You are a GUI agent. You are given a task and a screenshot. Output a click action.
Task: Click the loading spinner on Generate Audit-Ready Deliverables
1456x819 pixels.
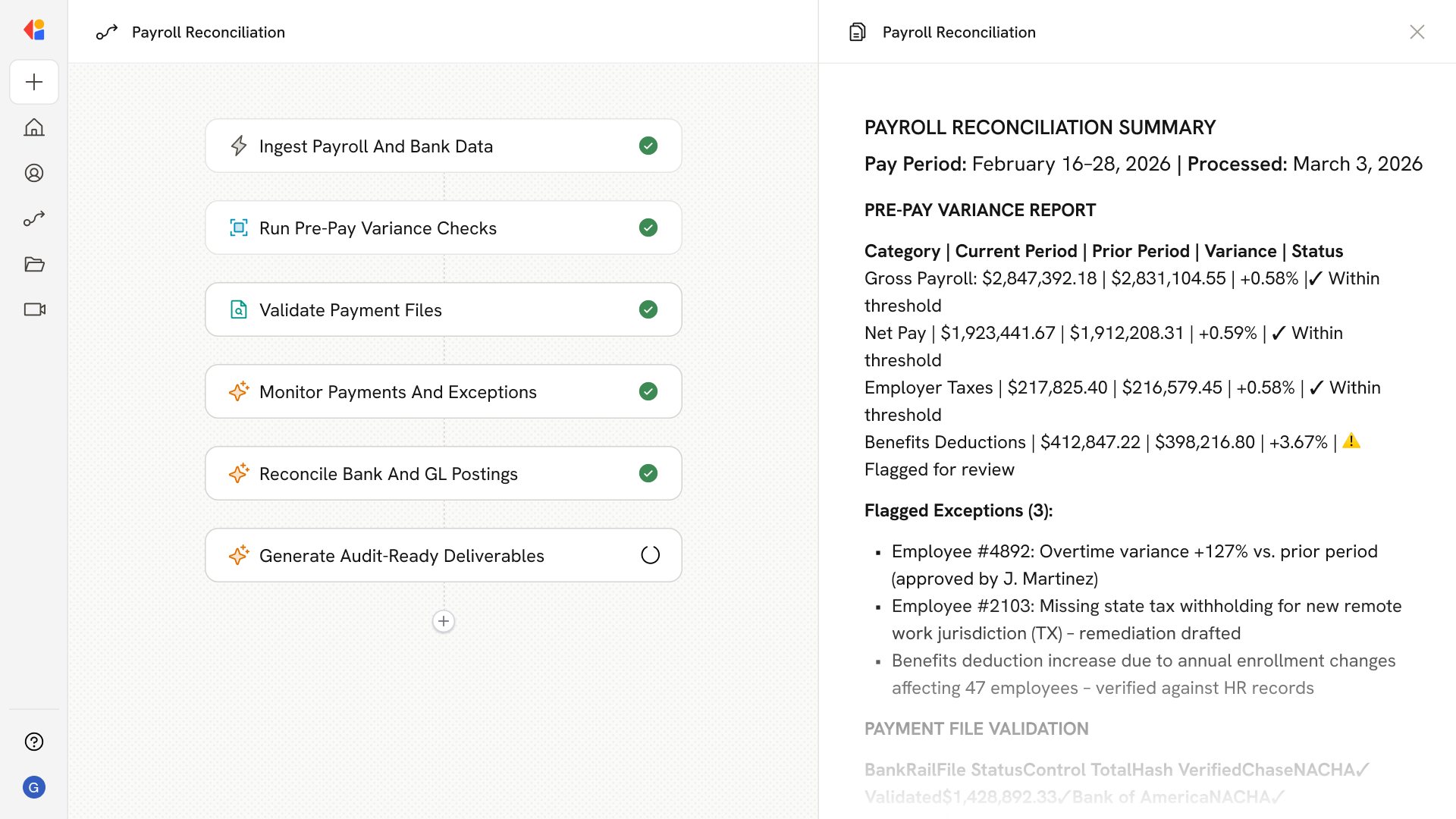(x=650, y=555)
